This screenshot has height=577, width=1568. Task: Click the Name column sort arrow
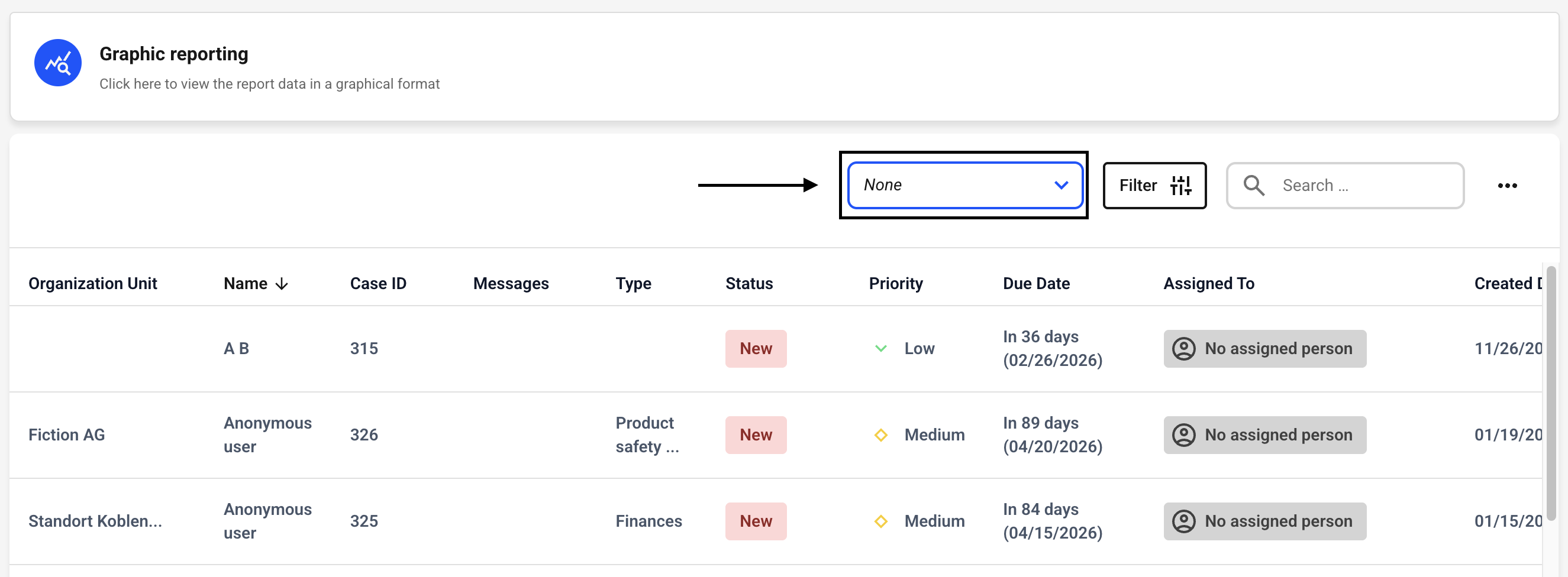[282, 284]
